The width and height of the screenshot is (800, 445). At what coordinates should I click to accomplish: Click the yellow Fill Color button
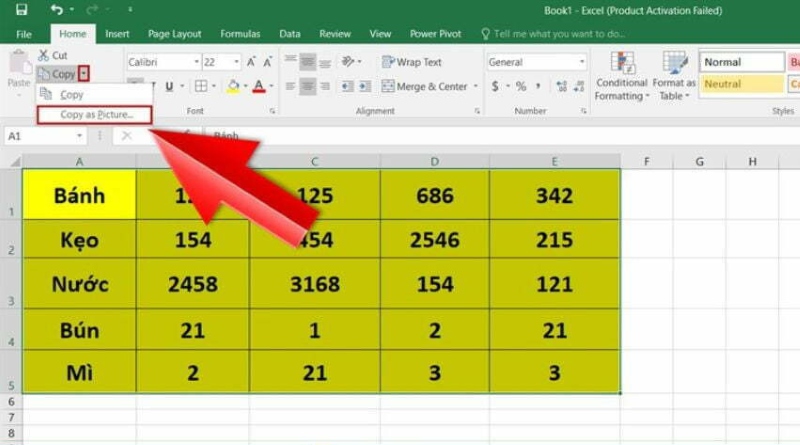(x=231, y=87)
